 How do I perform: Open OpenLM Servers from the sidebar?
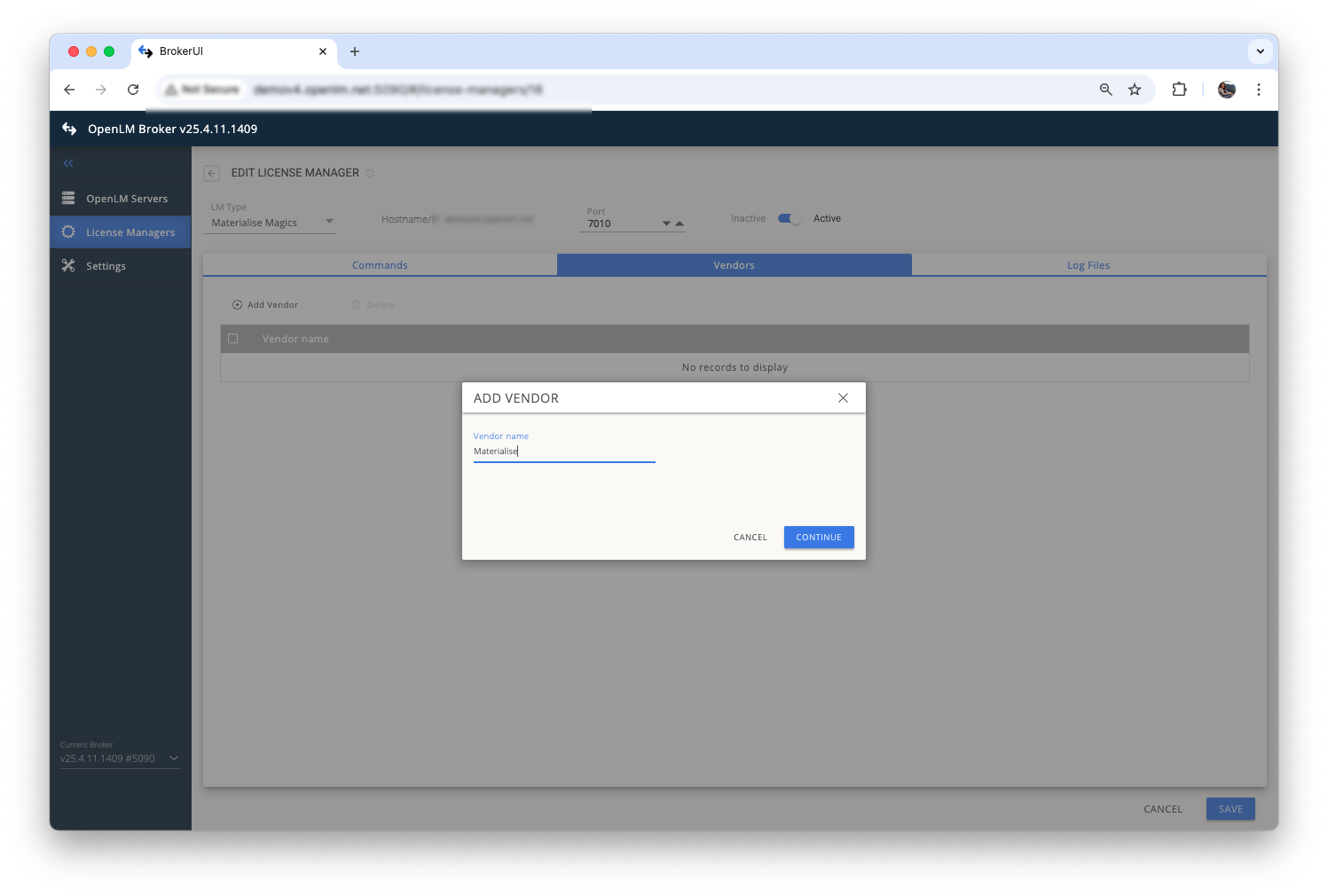pos(126,198)
